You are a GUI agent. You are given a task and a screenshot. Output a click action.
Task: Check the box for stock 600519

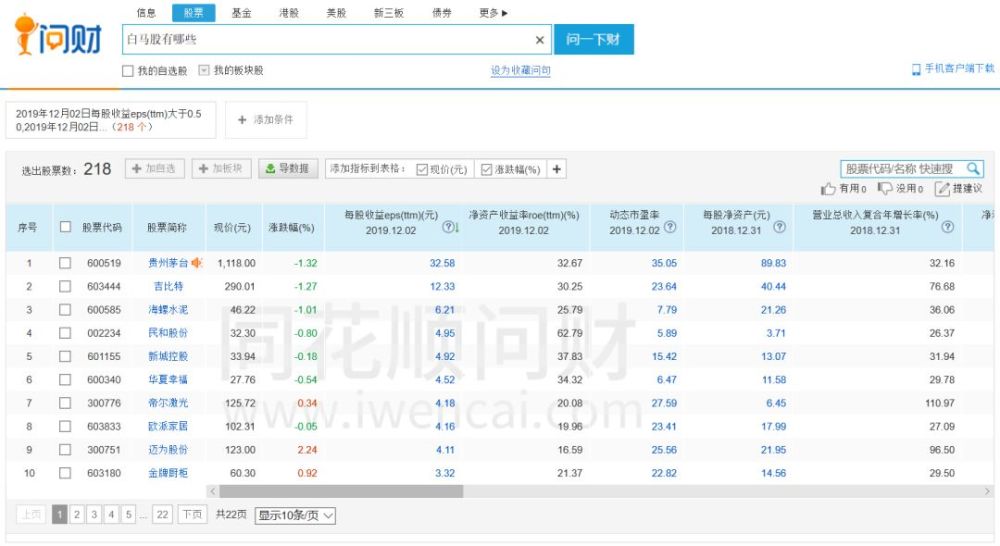pyautogui.click(x=65, y=263)
